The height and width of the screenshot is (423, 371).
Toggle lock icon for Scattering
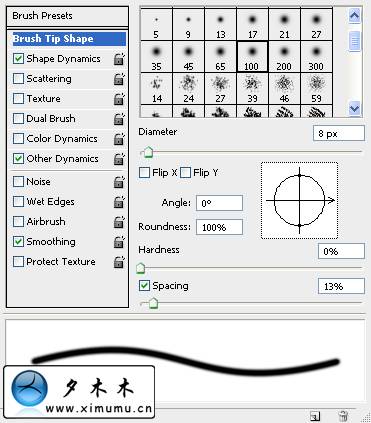click(119, 79)
